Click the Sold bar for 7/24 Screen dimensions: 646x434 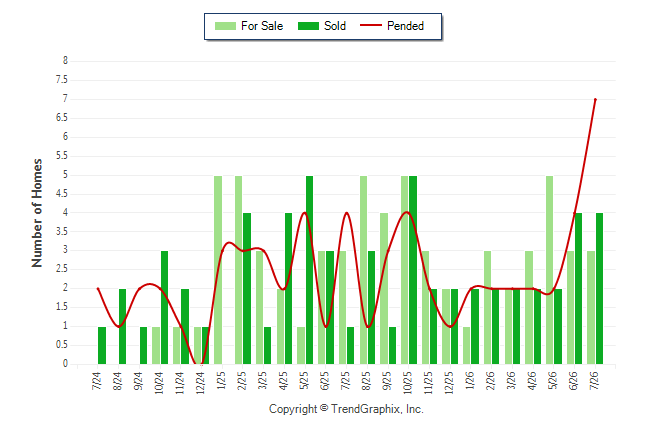(102, 345)
